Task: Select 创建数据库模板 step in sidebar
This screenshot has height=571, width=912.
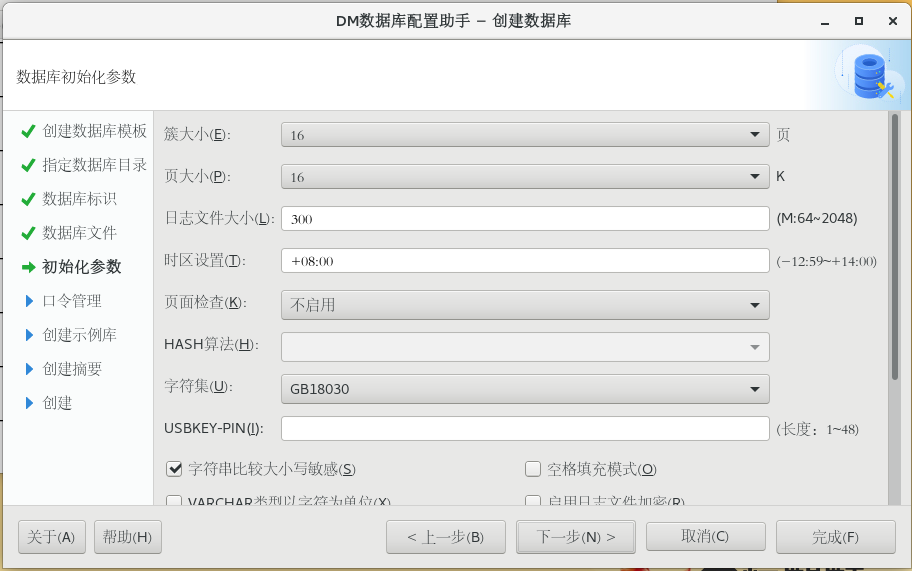Action: click(x=94, y=131)
